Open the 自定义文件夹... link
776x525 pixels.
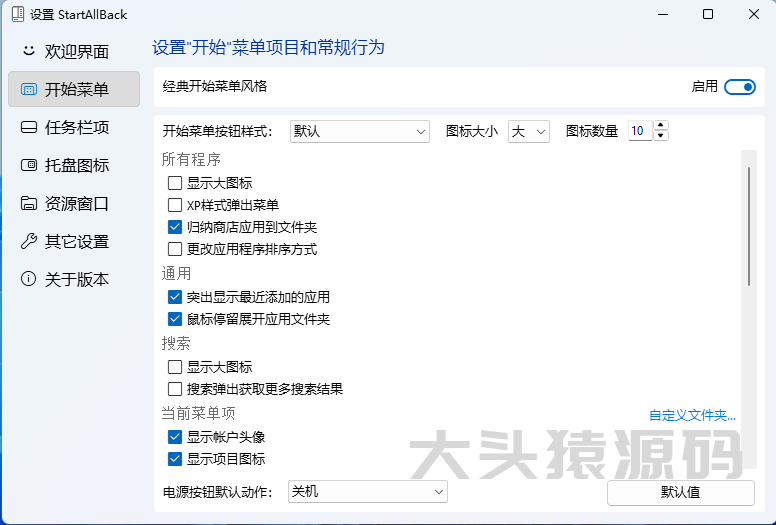click(692, 415)
